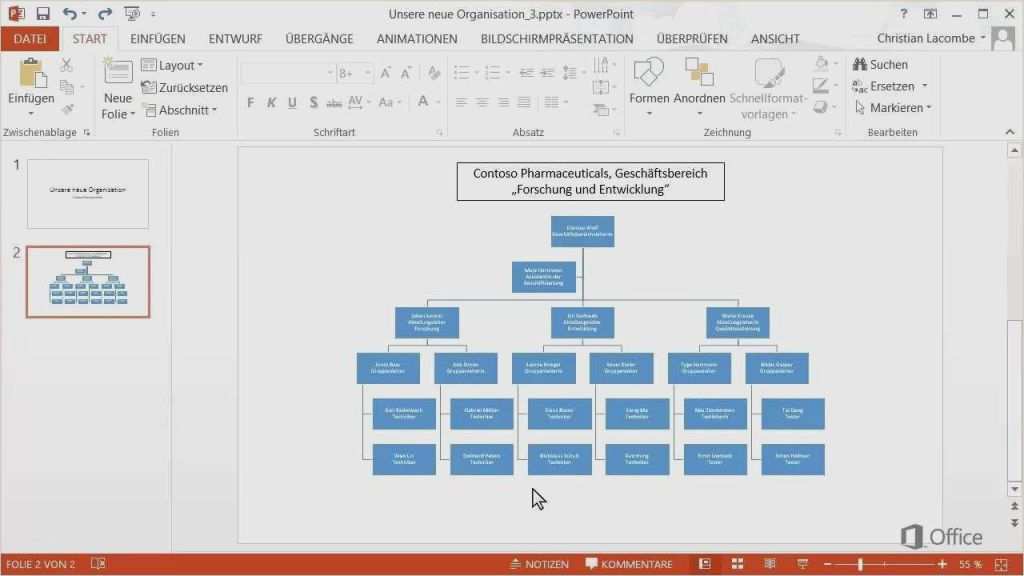The width and height of the screenshot is (1024, 576).
Task: Enable bullet list formatting
Action: tap(462, 72)
